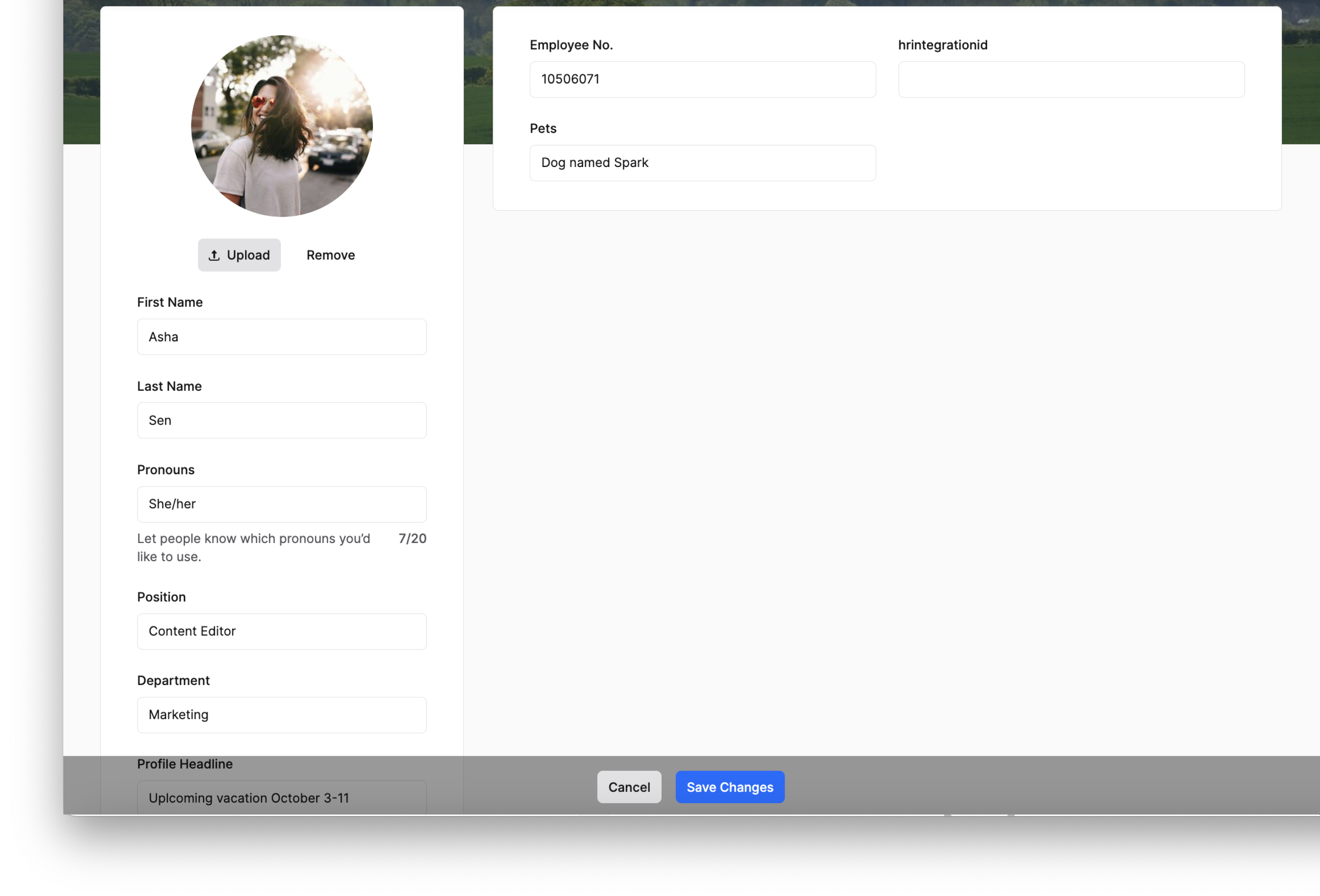Screen dimensions: 1320x896
Task: Click the Department label
Action: 173,680
